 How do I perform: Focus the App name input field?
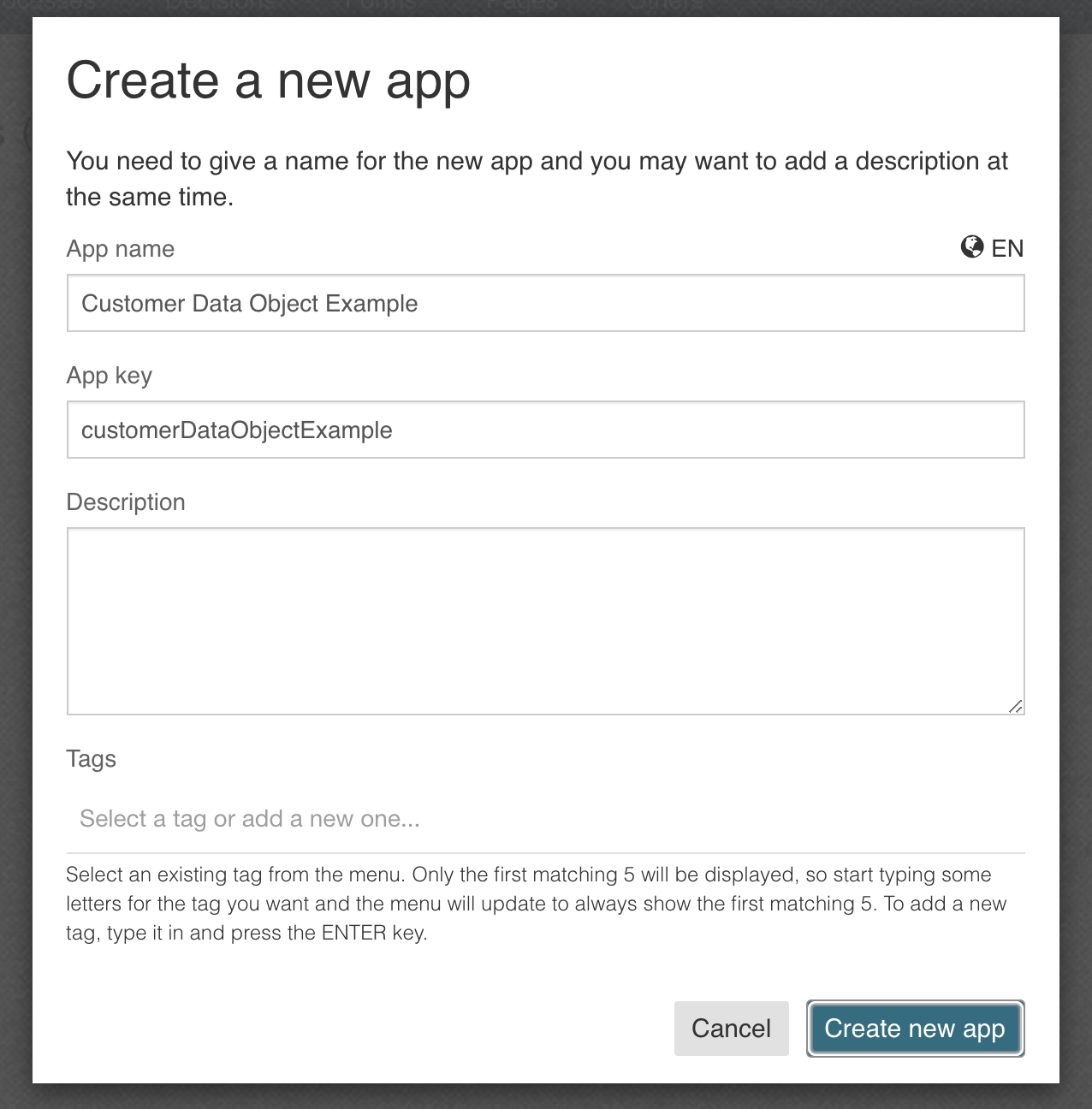pos(545,303)
